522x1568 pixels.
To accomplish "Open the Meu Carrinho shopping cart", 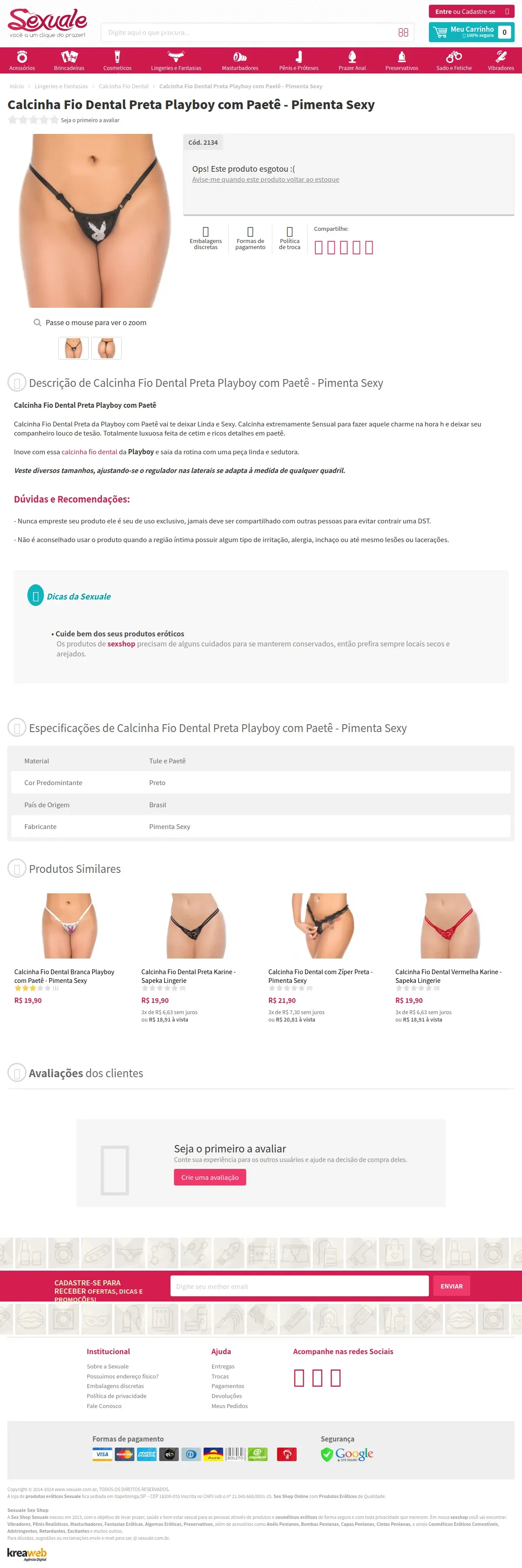I will pos(472,32).
